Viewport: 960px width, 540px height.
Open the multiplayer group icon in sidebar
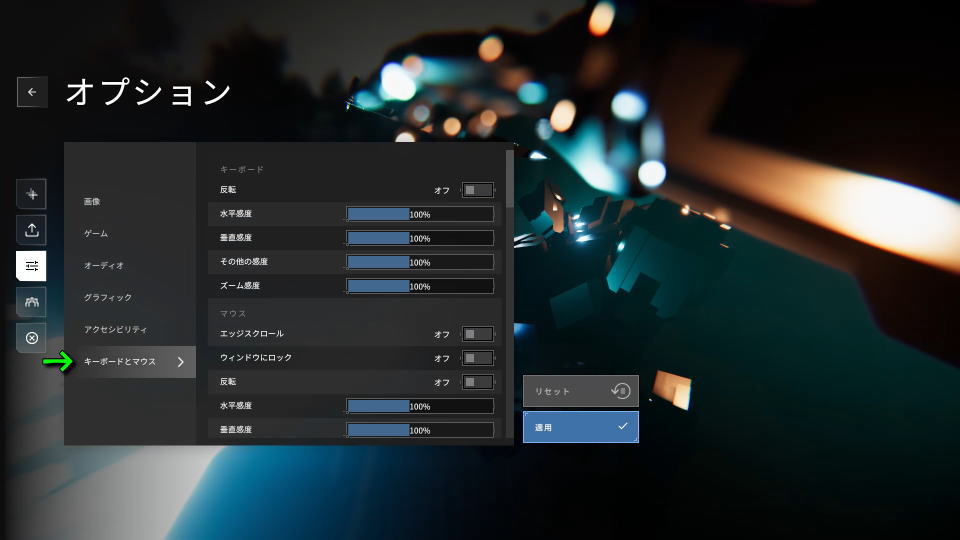pos(32,302)
